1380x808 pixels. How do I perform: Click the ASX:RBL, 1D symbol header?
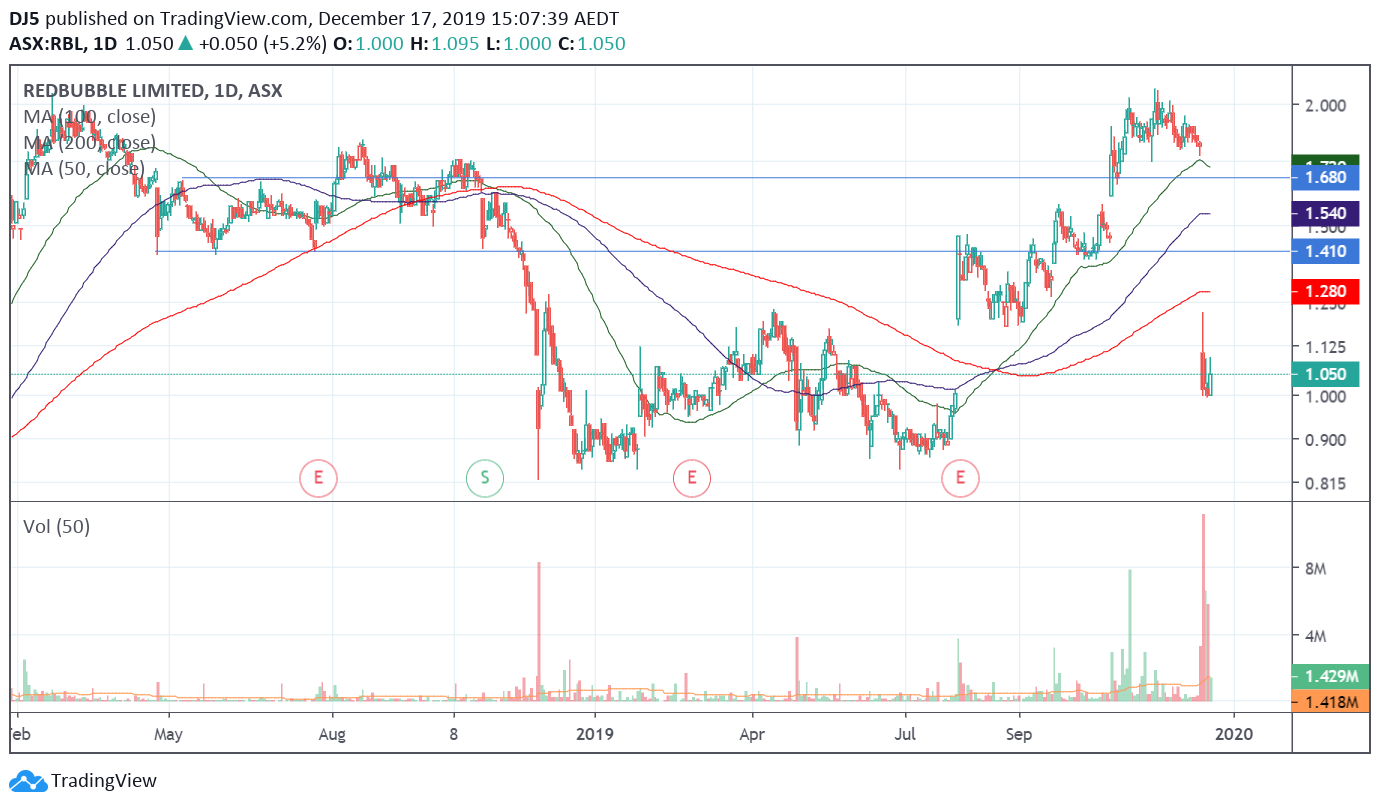[64, 44]
